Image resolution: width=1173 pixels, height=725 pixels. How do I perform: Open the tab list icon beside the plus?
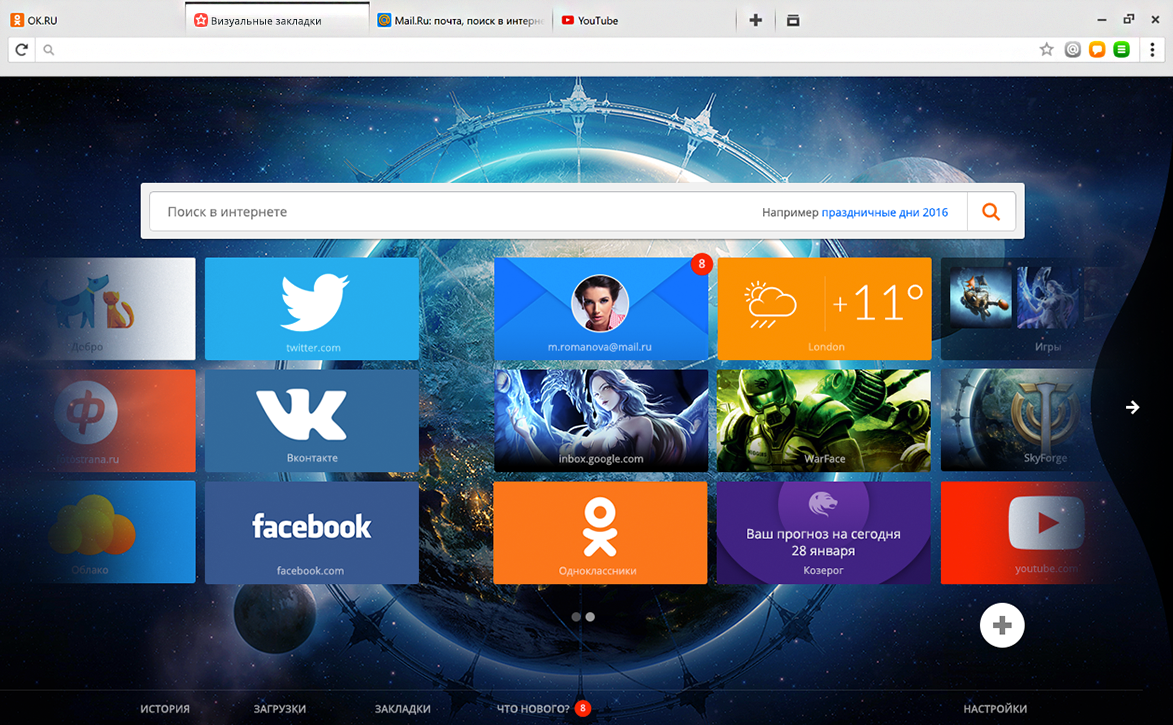click(x=793, y=19)
